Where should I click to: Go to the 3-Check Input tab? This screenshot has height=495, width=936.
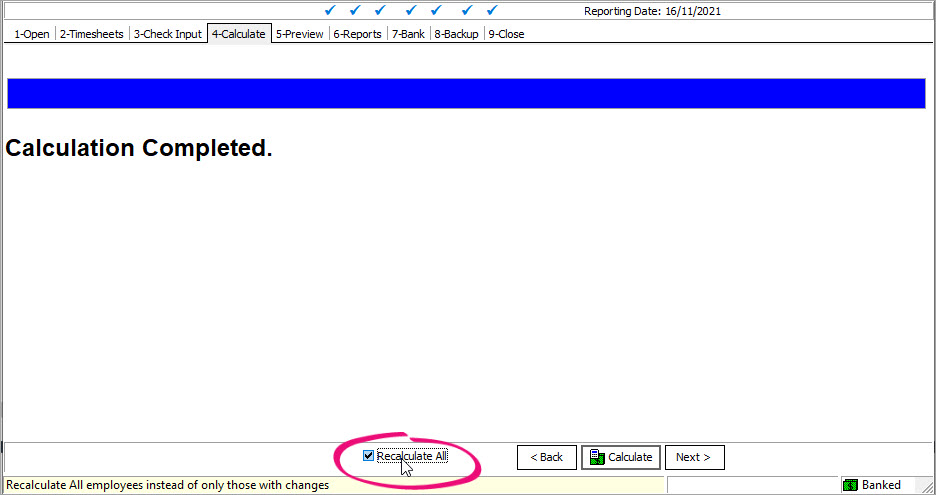(167, 34)
